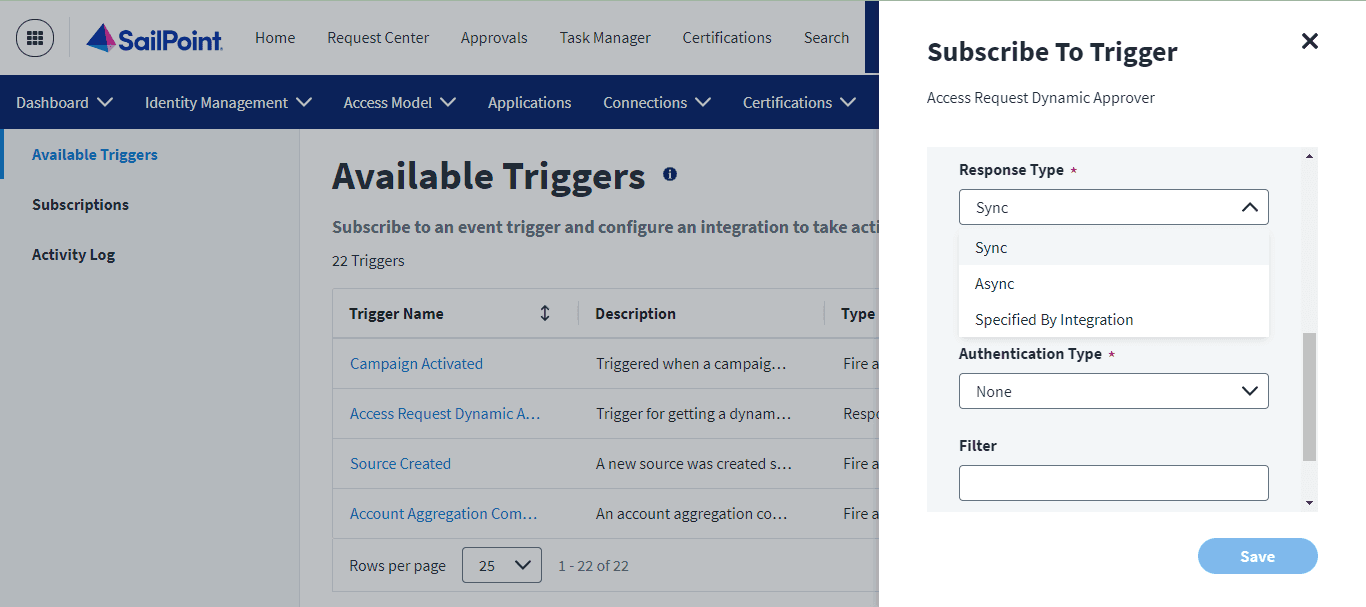
Task: Close the Subscribe To Trigger panel
Action: point(1310,42)
